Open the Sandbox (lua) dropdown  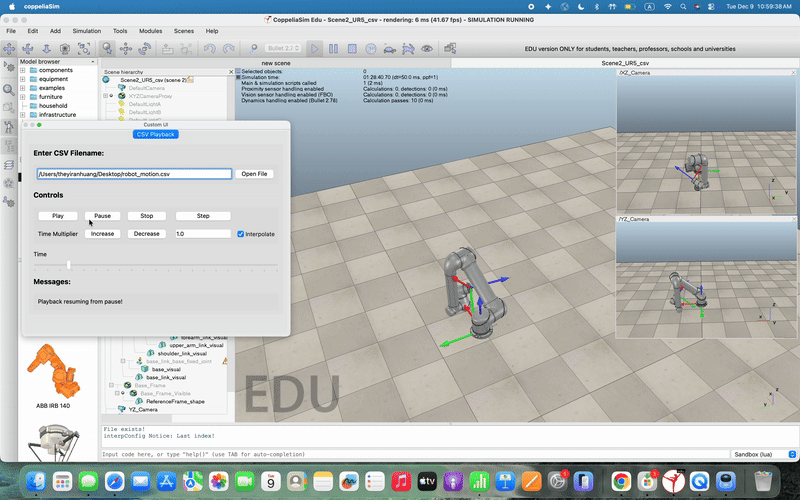764,454
